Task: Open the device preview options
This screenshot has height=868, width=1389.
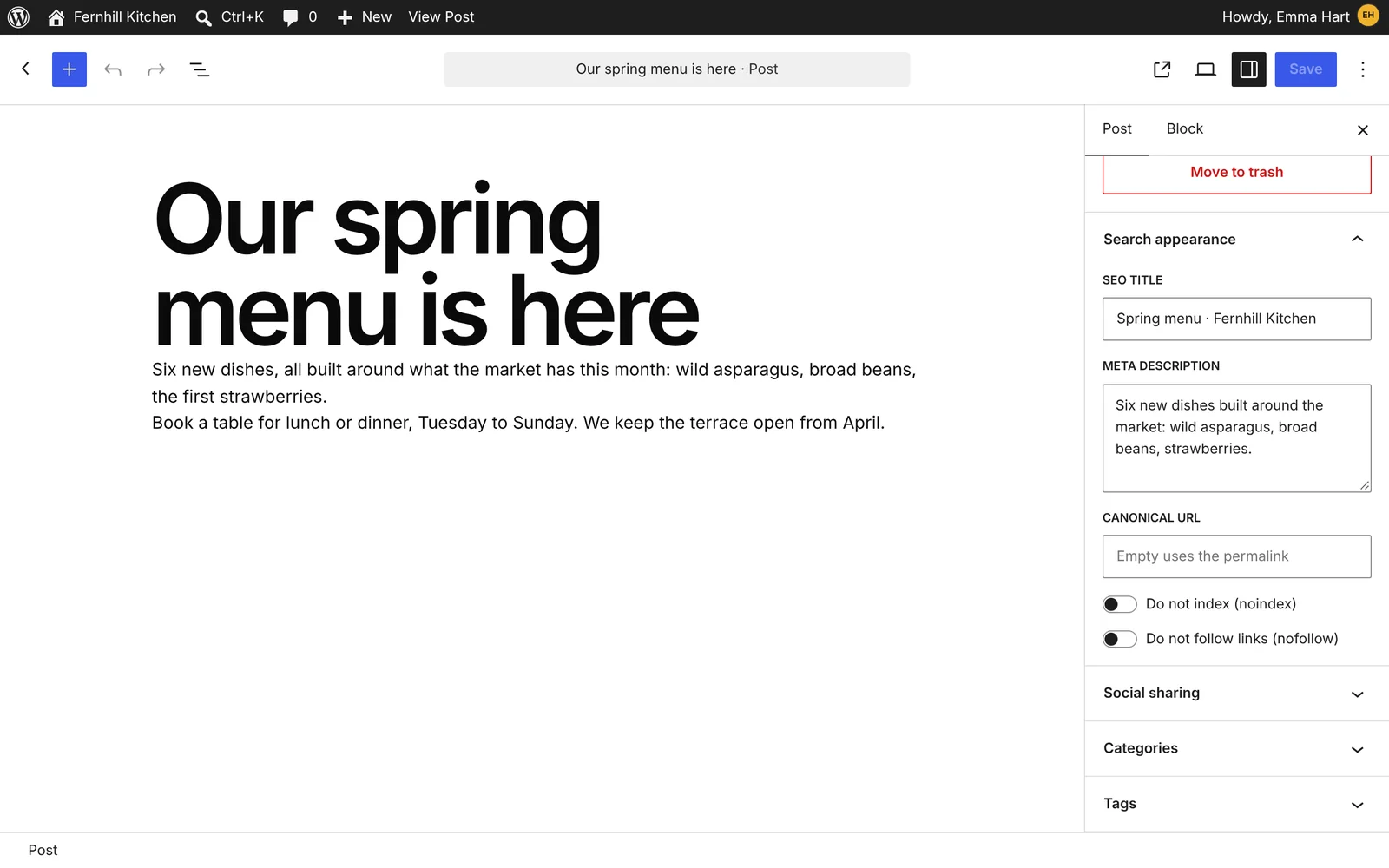Action: [1206, 69]
